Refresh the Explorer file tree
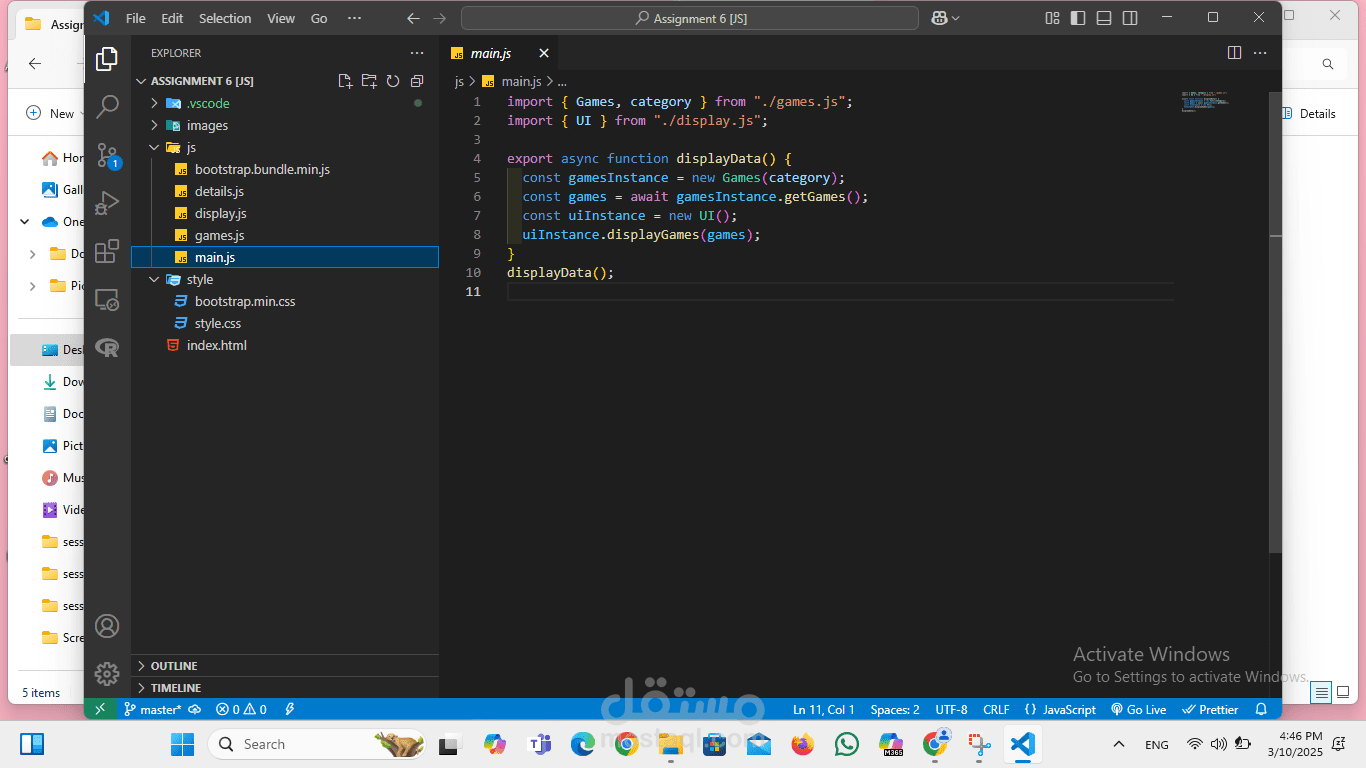Viewport: 1366px width, 768px height. (393, 81)
